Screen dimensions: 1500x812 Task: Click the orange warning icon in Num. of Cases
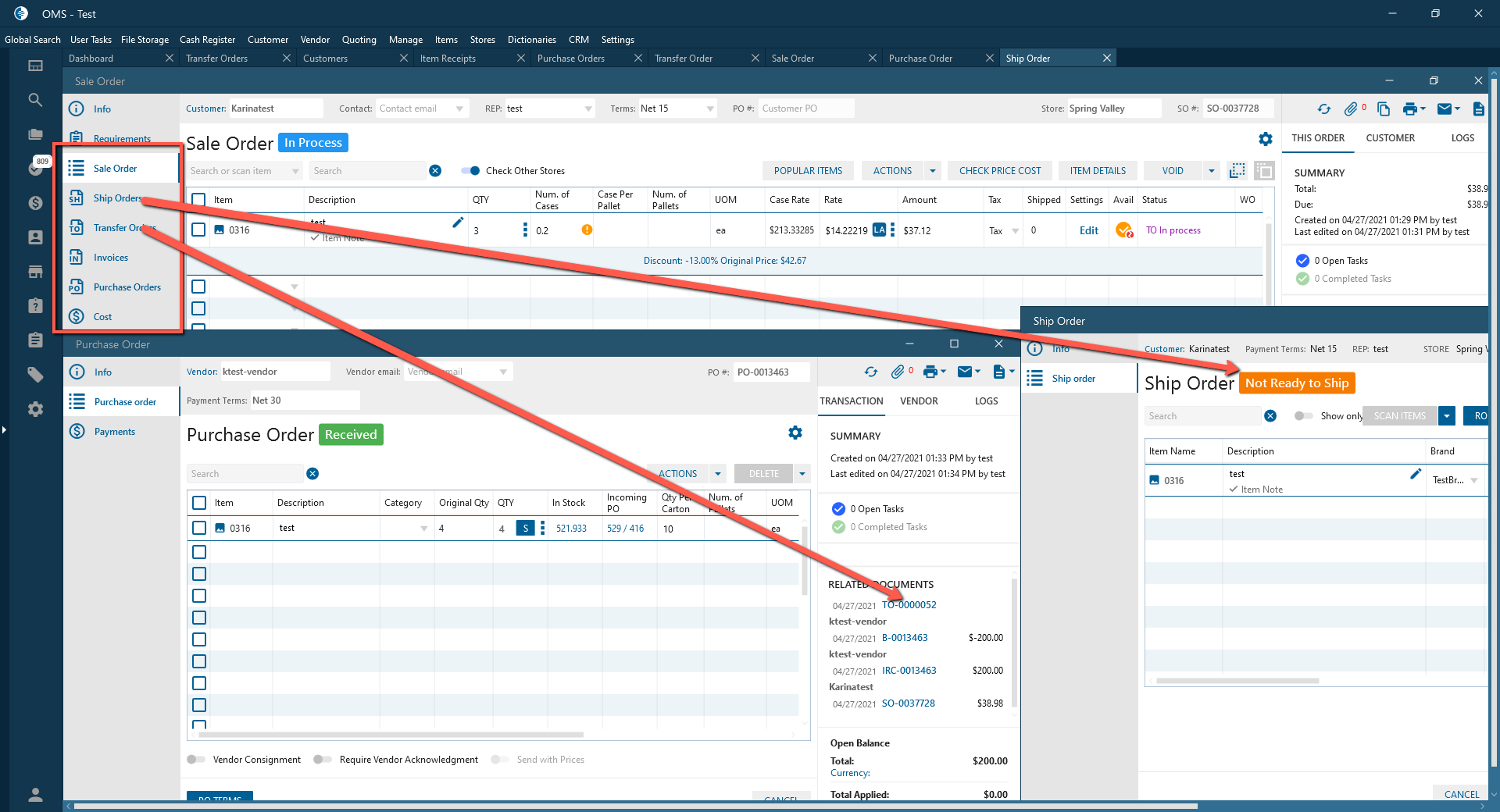point(587,230)
